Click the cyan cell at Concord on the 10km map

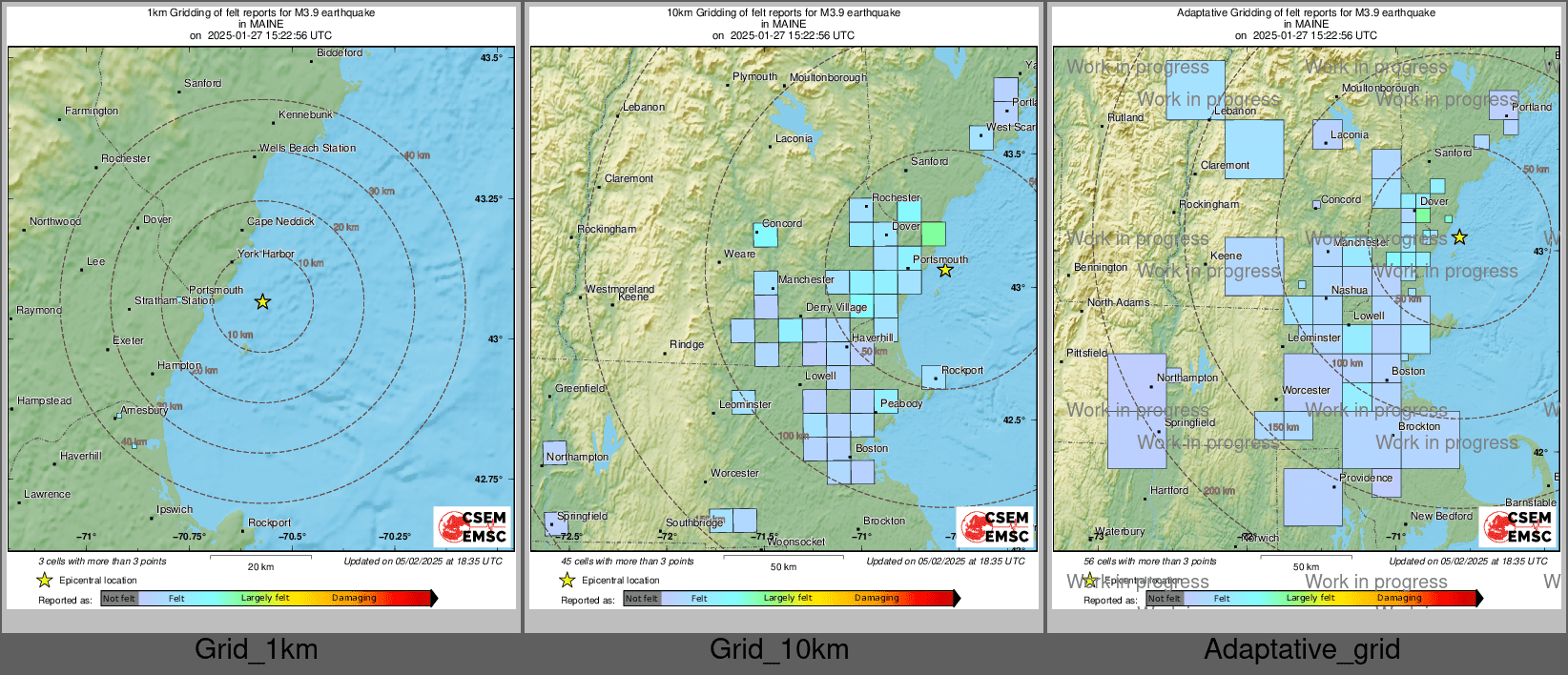coord(766,235)
